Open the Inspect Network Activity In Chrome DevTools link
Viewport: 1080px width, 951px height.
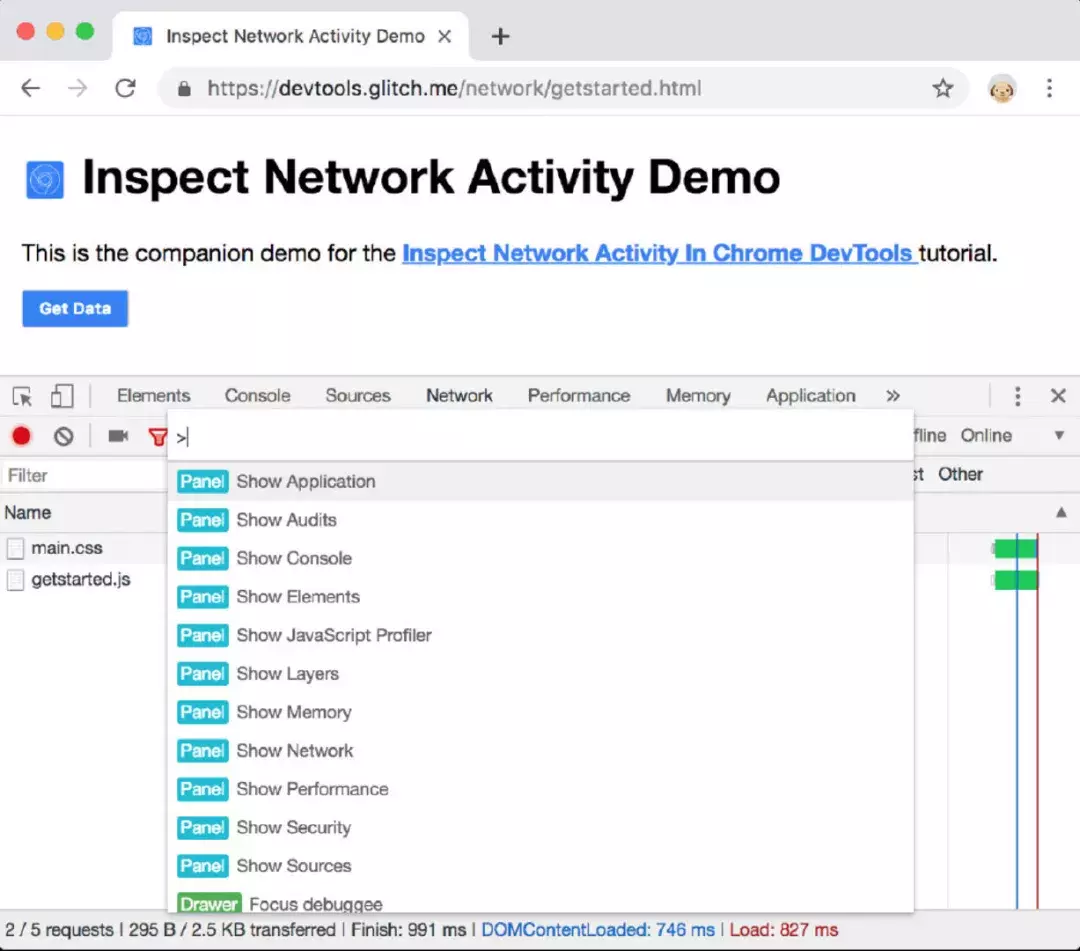[x=659, y=253]
